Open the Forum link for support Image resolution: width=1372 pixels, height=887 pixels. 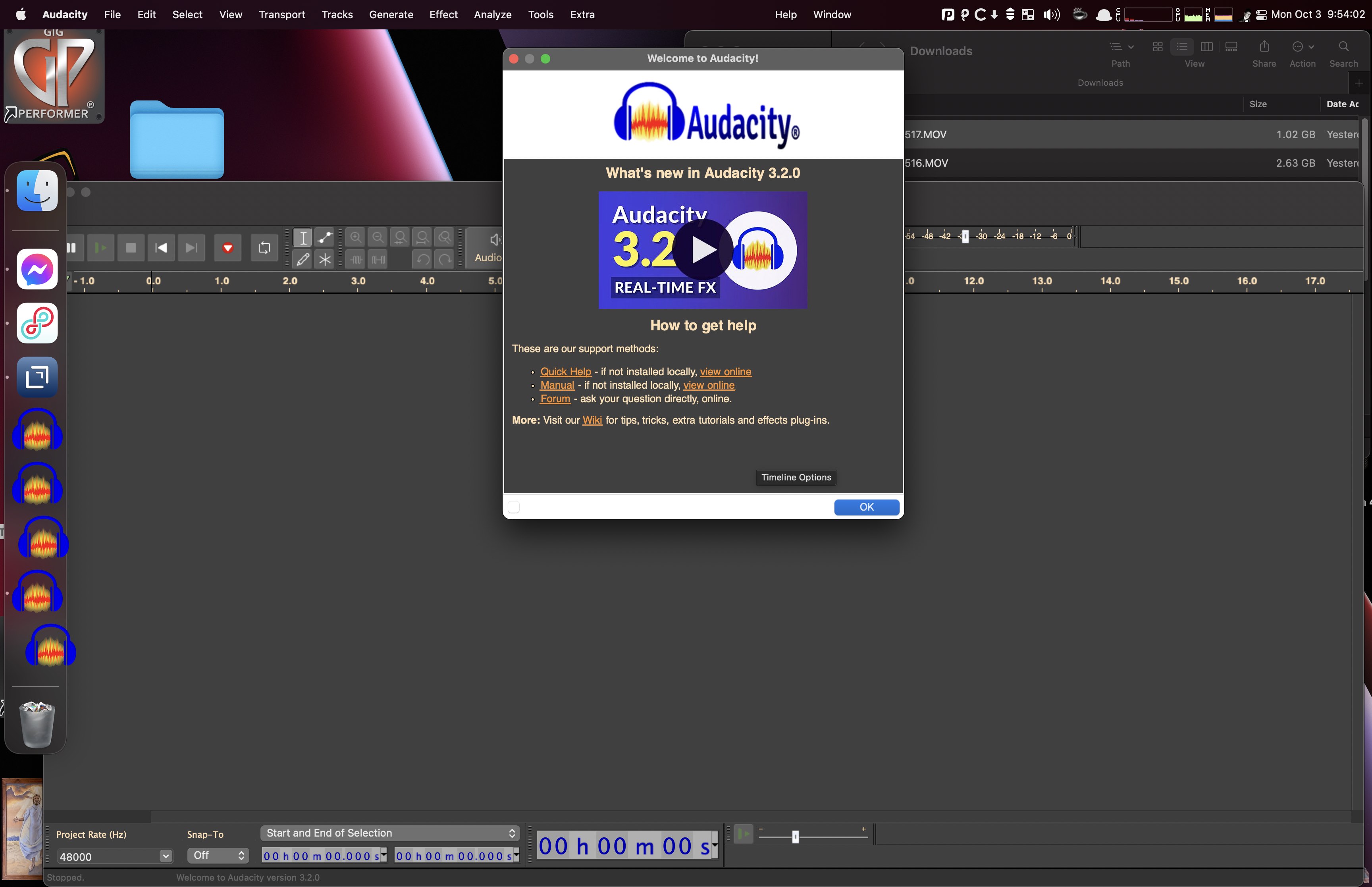pos(555,399)
